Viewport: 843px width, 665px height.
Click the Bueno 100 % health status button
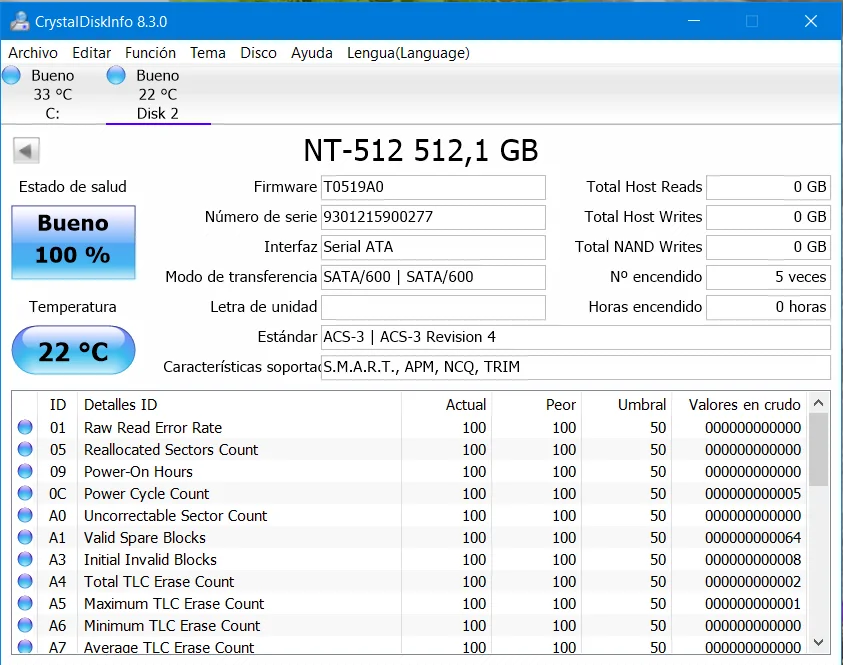pos(73,242)
